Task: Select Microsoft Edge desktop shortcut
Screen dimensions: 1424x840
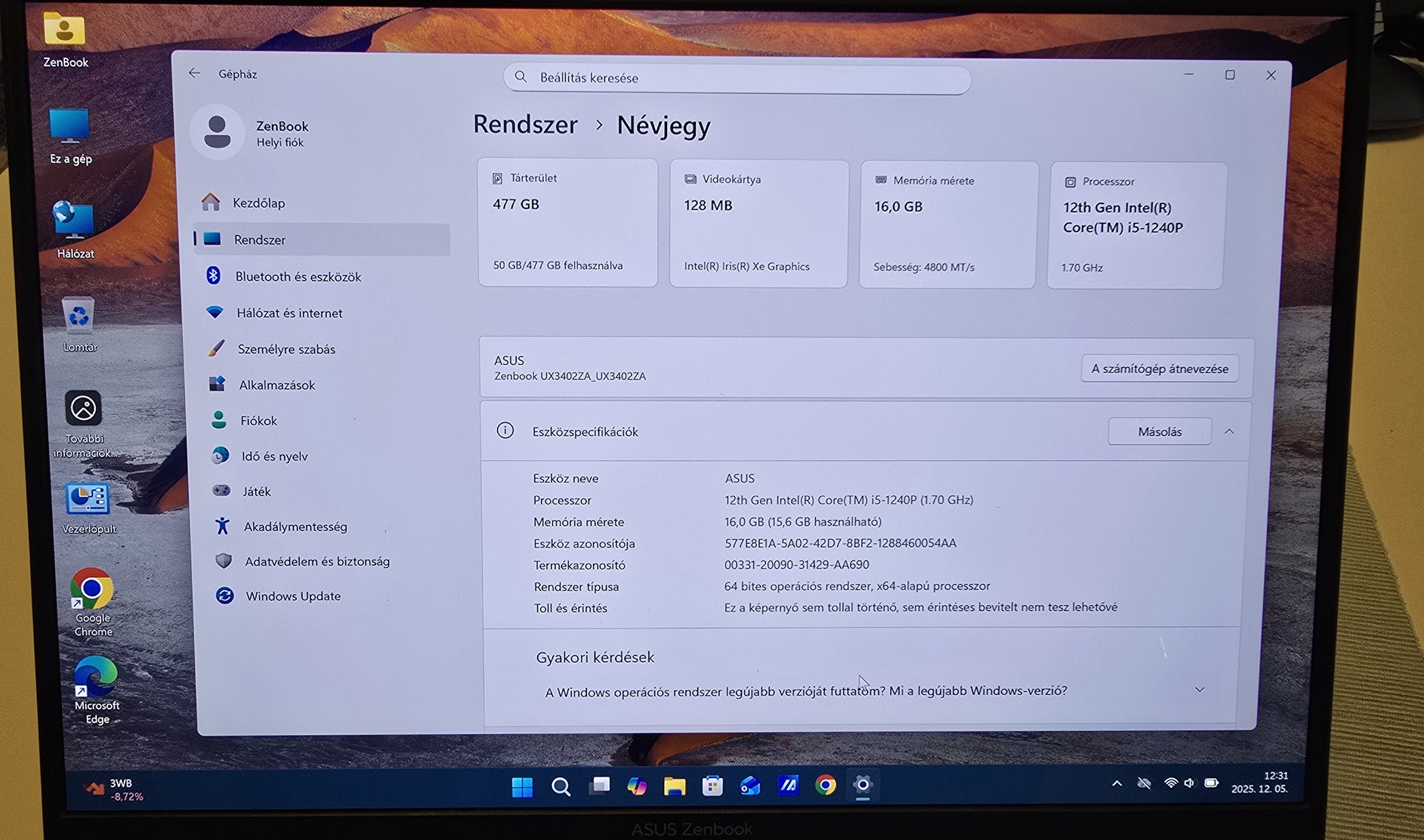Action: [96, 691]
